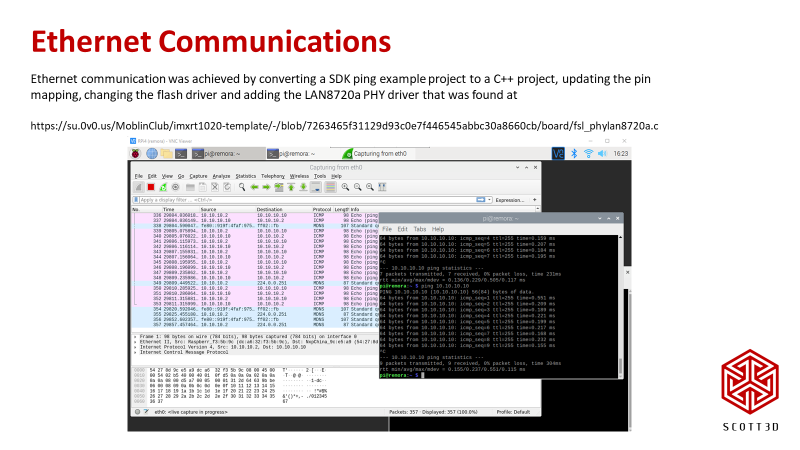Open capture file properties status bar icon

[146, 412]
